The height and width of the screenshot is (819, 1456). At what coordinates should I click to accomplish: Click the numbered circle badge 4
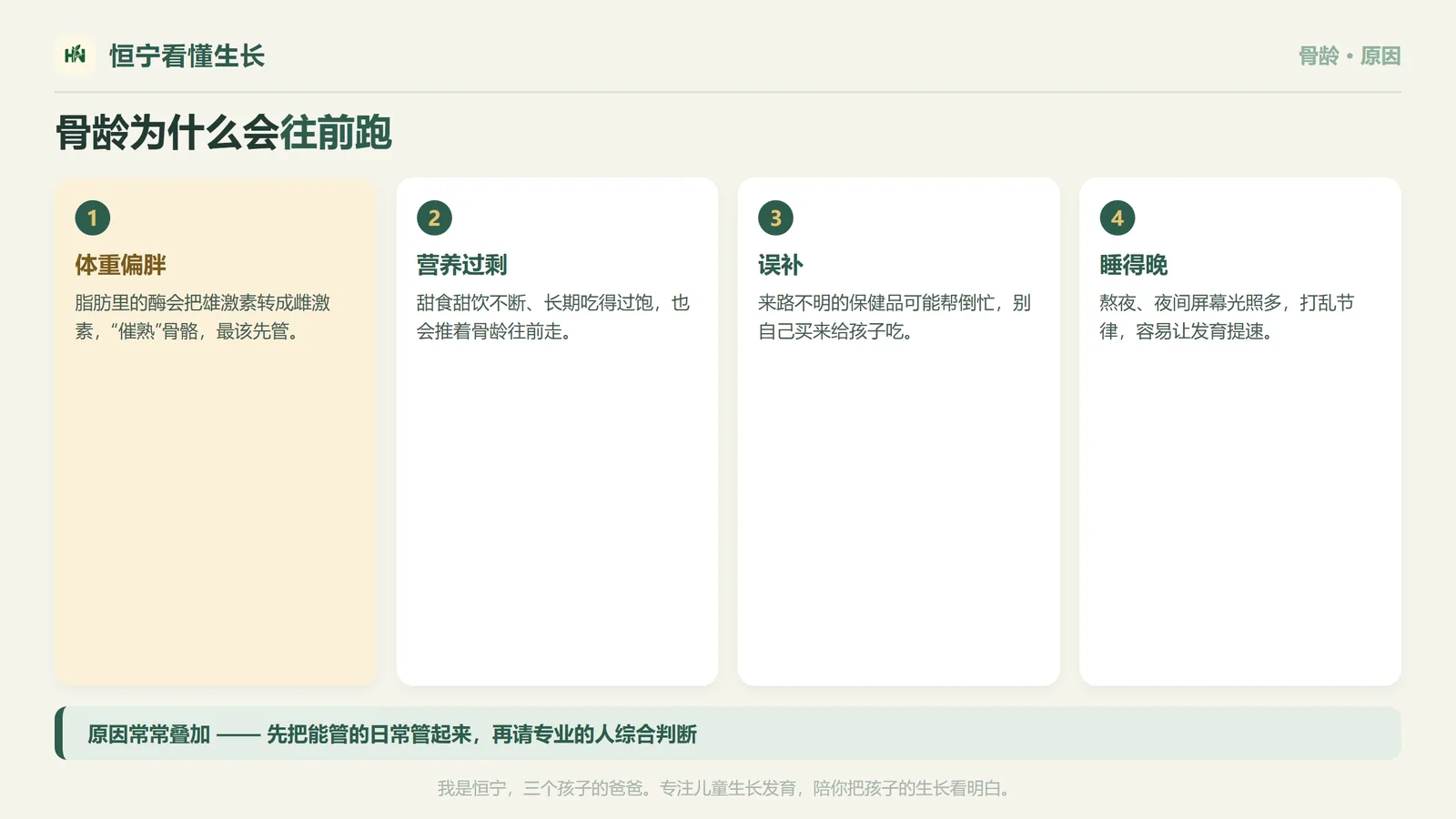(1117, 218)
